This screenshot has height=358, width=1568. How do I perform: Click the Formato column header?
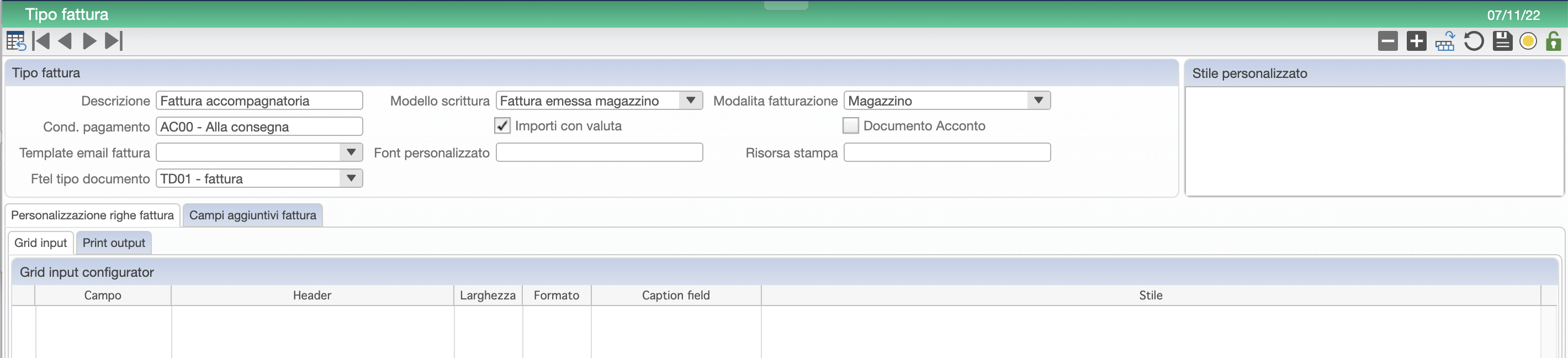pos(557,295)
